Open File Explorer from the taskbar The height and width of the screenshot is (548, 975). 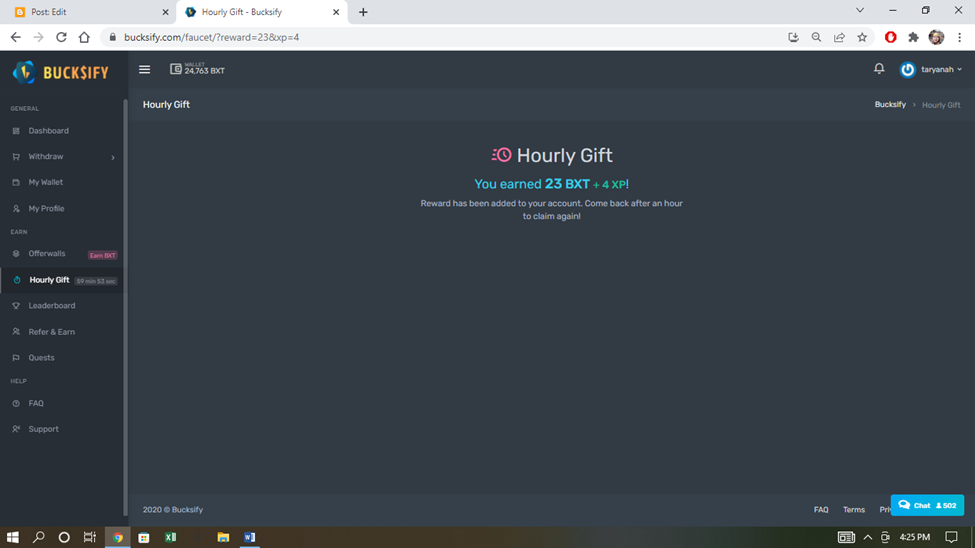[223, 537]
